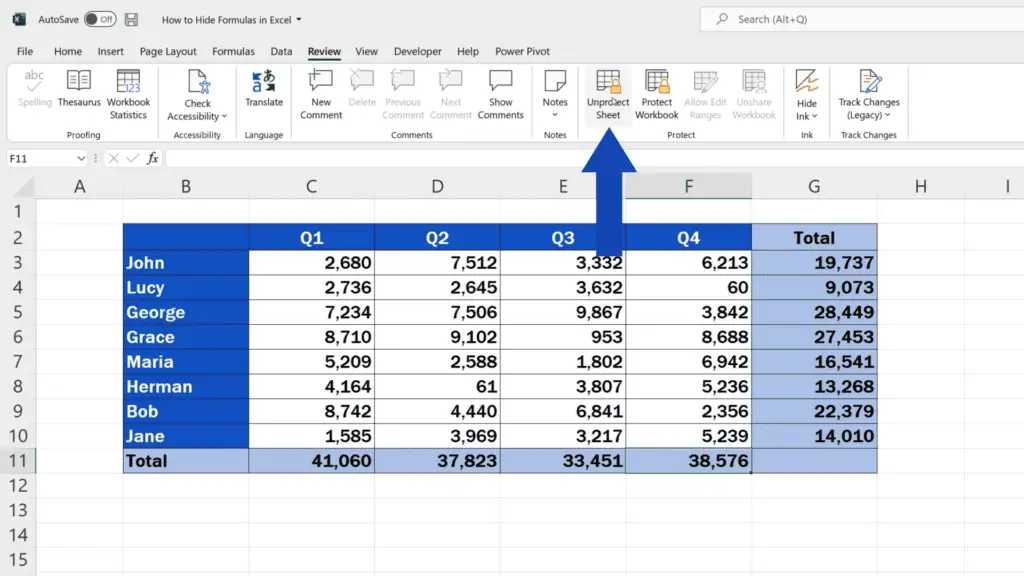Click the Excel app icon
This screenshot has width=1024, height=576.
20,20
